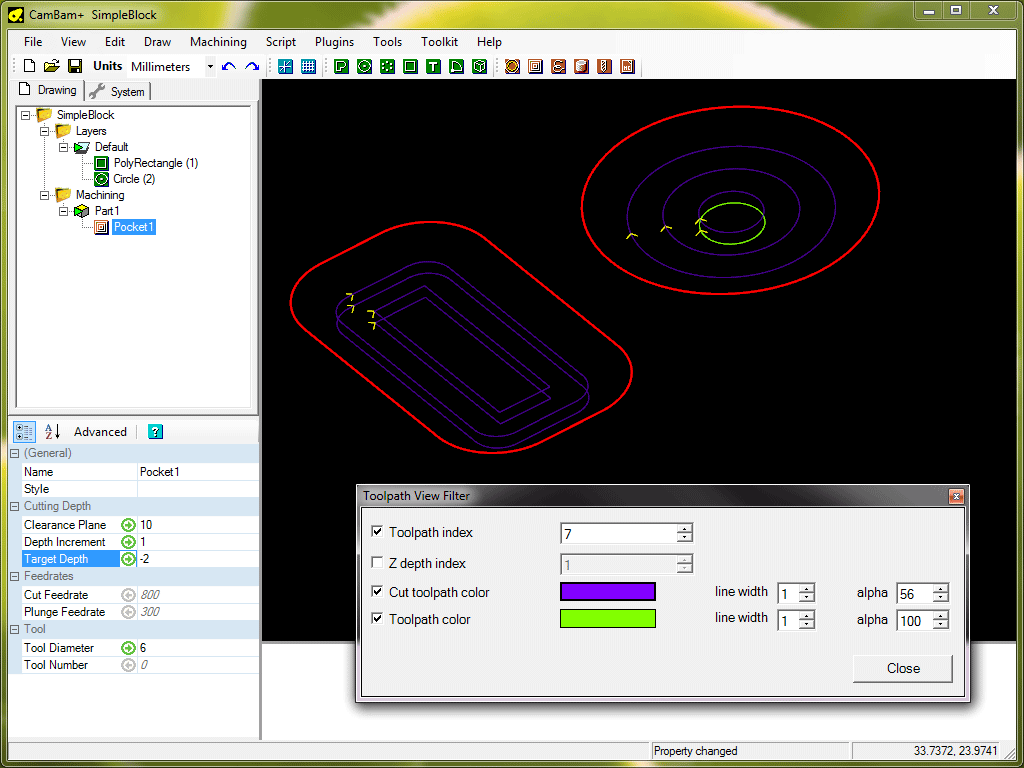Select the Circle drawing tool
Viewport: 1024px width, 768px height.
click(x=364, y=67)
